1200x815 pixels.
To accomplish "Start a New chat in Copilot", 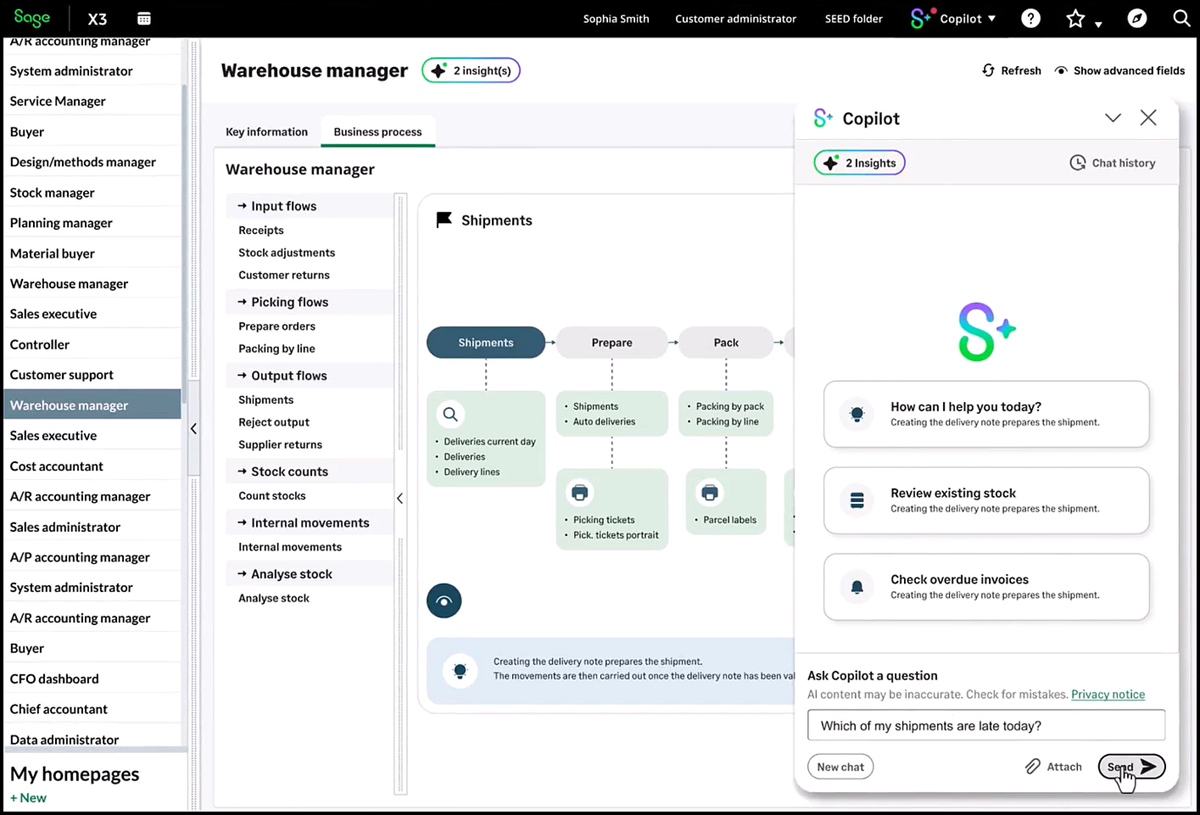I will point(840,766).
